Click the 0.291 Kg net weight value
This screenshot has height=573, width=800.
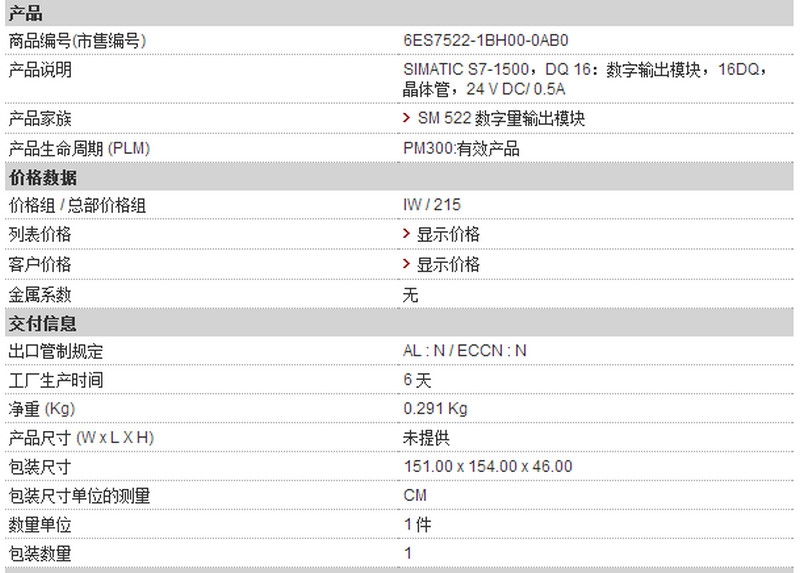[435, 409]
